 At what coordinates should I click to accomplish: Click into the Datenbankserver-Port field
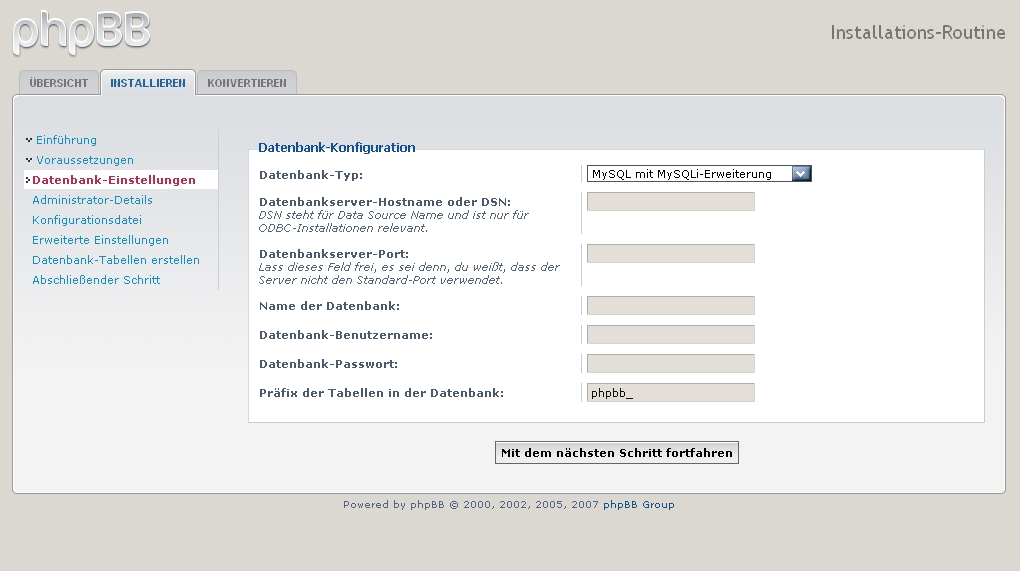[670, 254]
